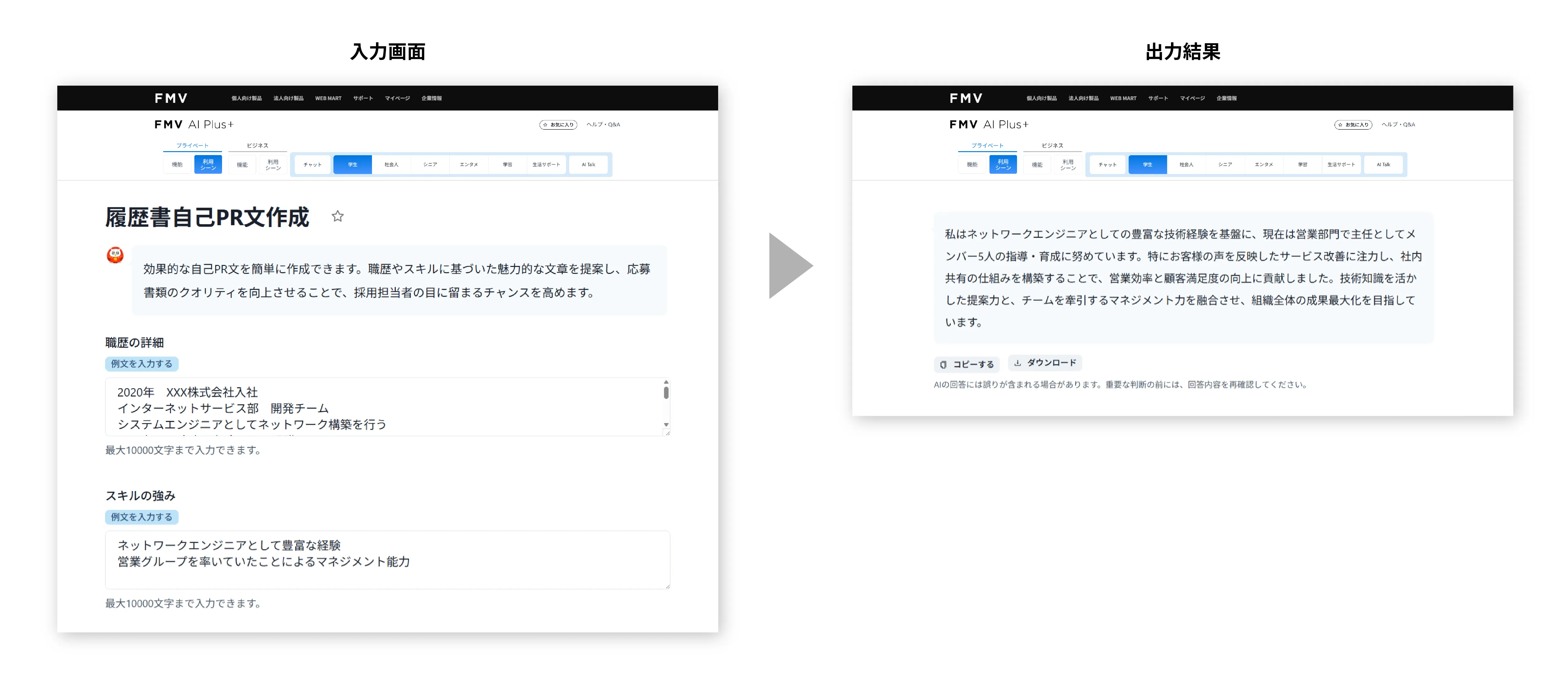The width and height of the screenshot is (1568, 678).
Task: Select the プライベート tab
Action: pos(192,146)
